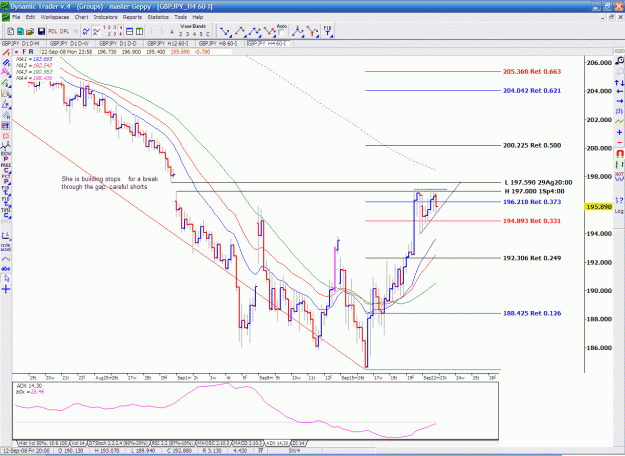This screenshot has height=456, width=625.
Task: Open the Help menu
Action: [x=198, y=17]
